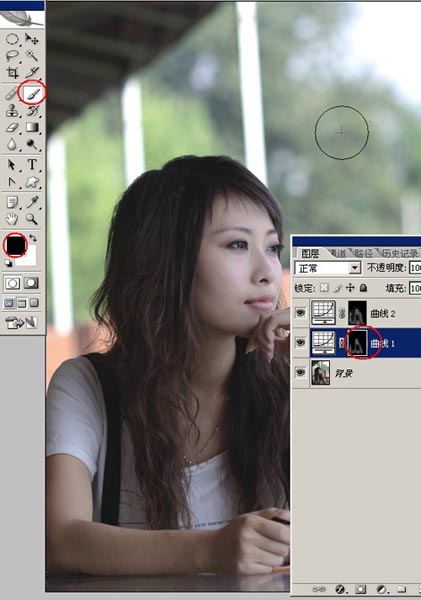Select the Gradient tool

[32, 127]
